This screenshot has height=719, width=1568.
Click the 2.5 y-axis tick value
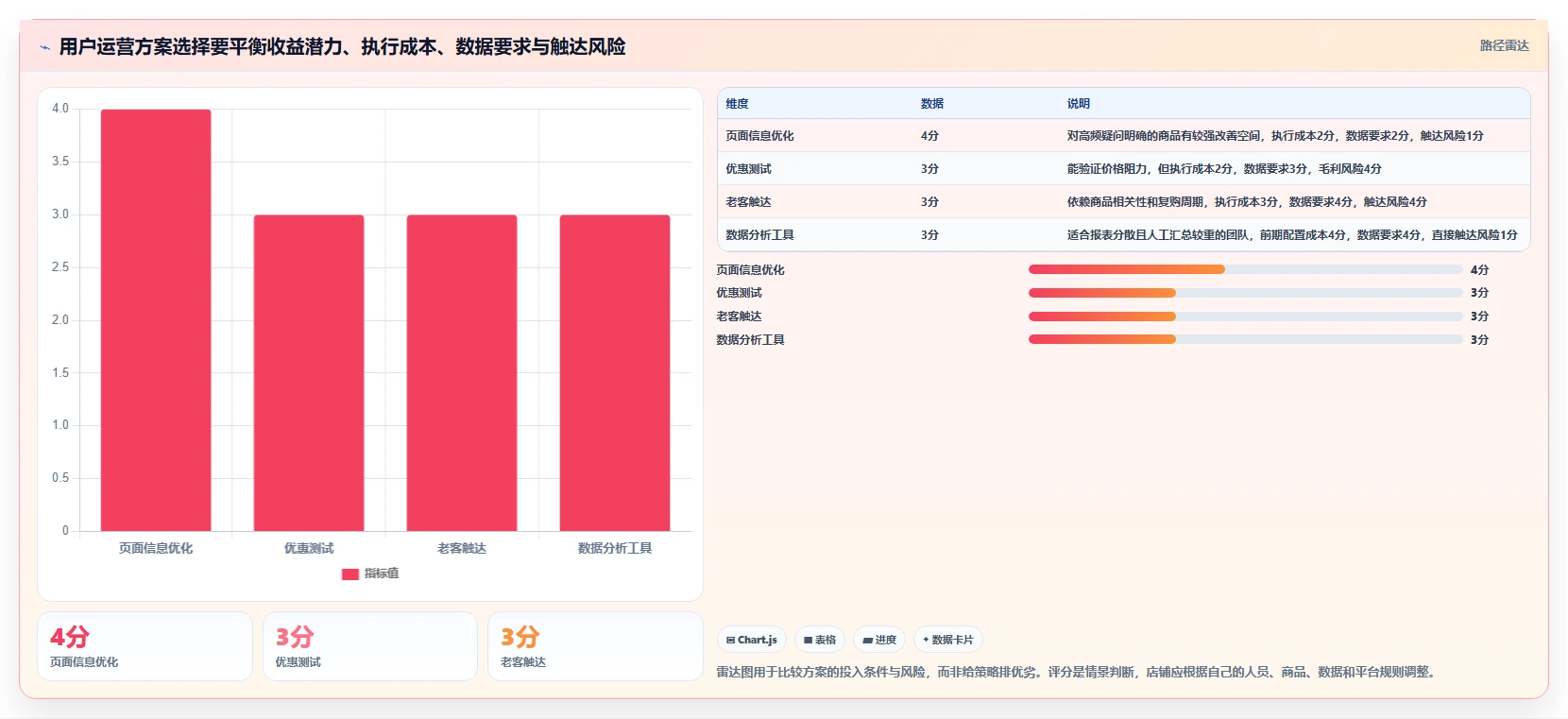click(x=60, y=267)
